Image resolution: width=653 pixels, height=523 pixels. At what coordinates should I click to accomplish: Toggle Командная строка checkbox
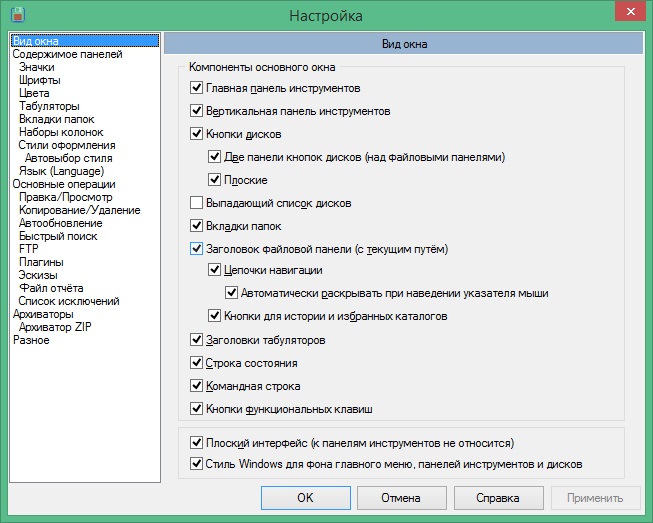pos(196,385)
